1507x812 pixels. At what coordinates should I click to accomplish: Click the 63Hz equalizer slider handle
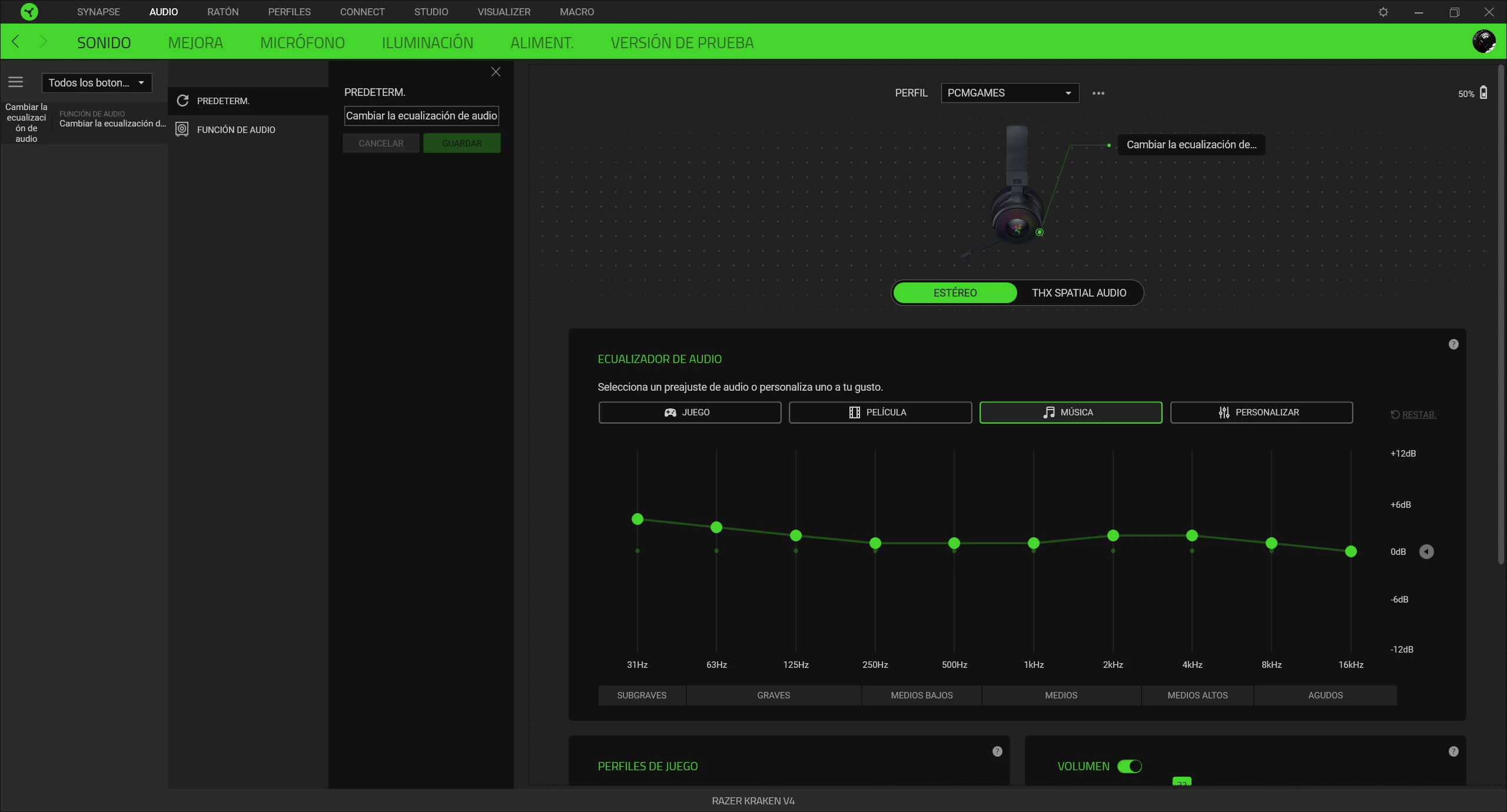click(x=716, y=527)
